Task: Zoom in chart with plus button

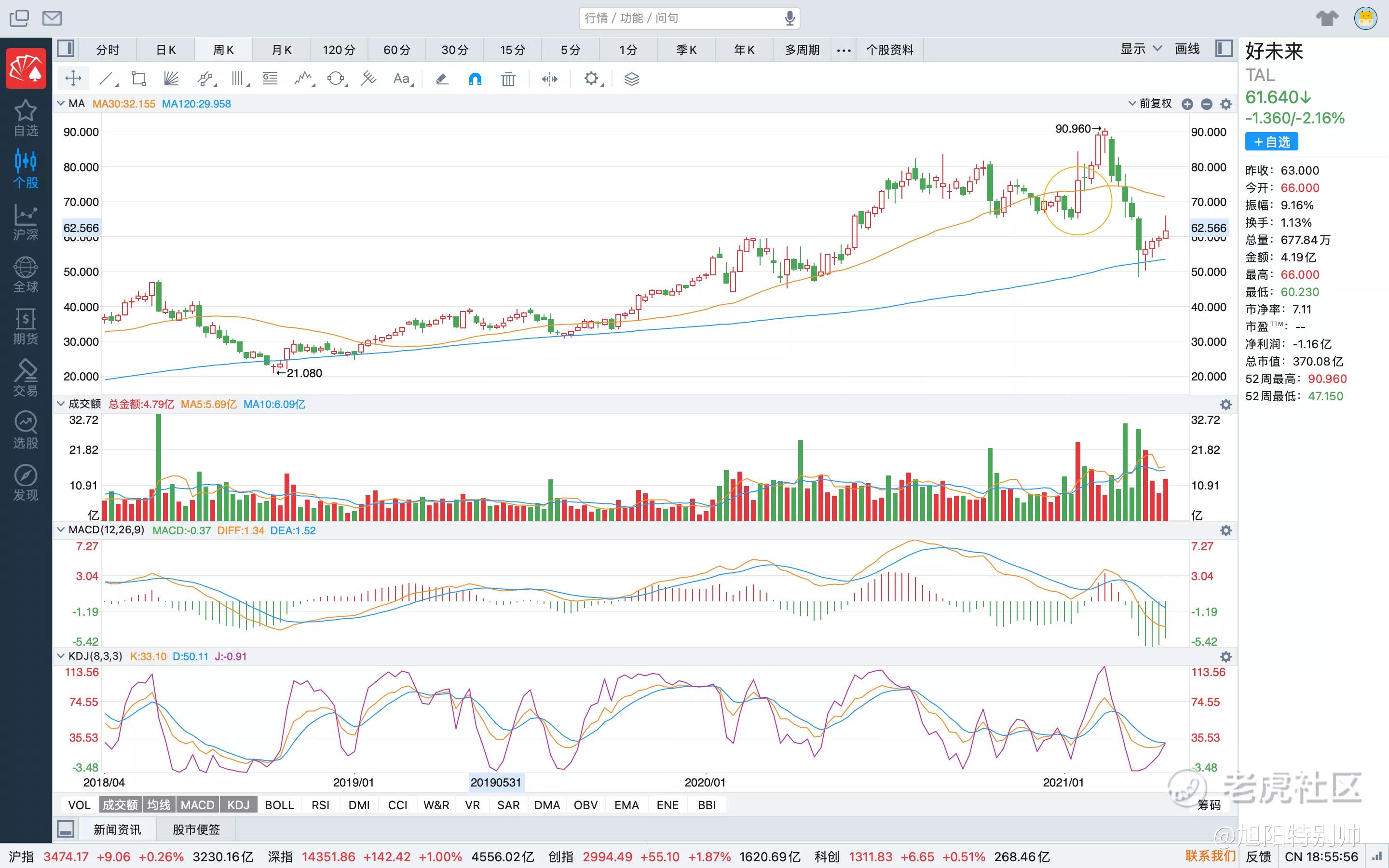Action: 1187,104
